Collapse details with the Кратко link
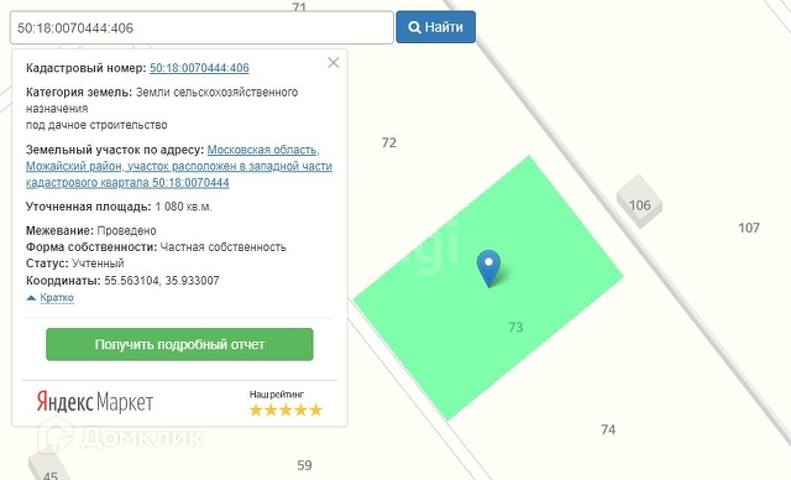The image size is (791, 480). 57,297
